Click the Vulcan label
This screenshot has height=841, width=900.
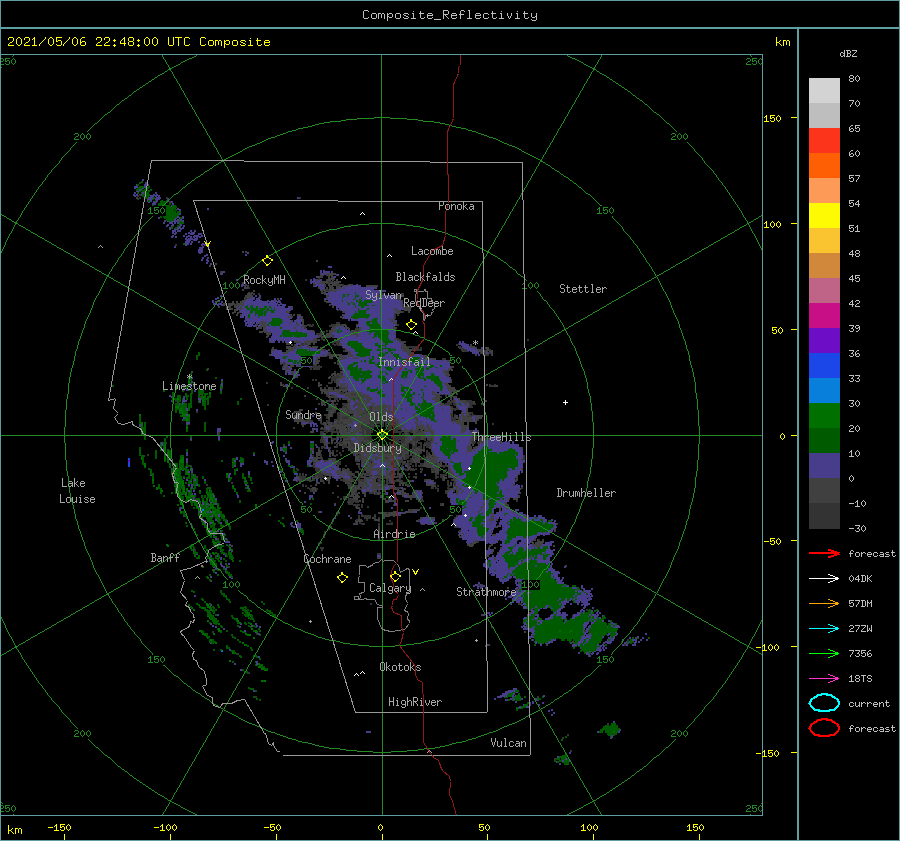pos(508,743)
